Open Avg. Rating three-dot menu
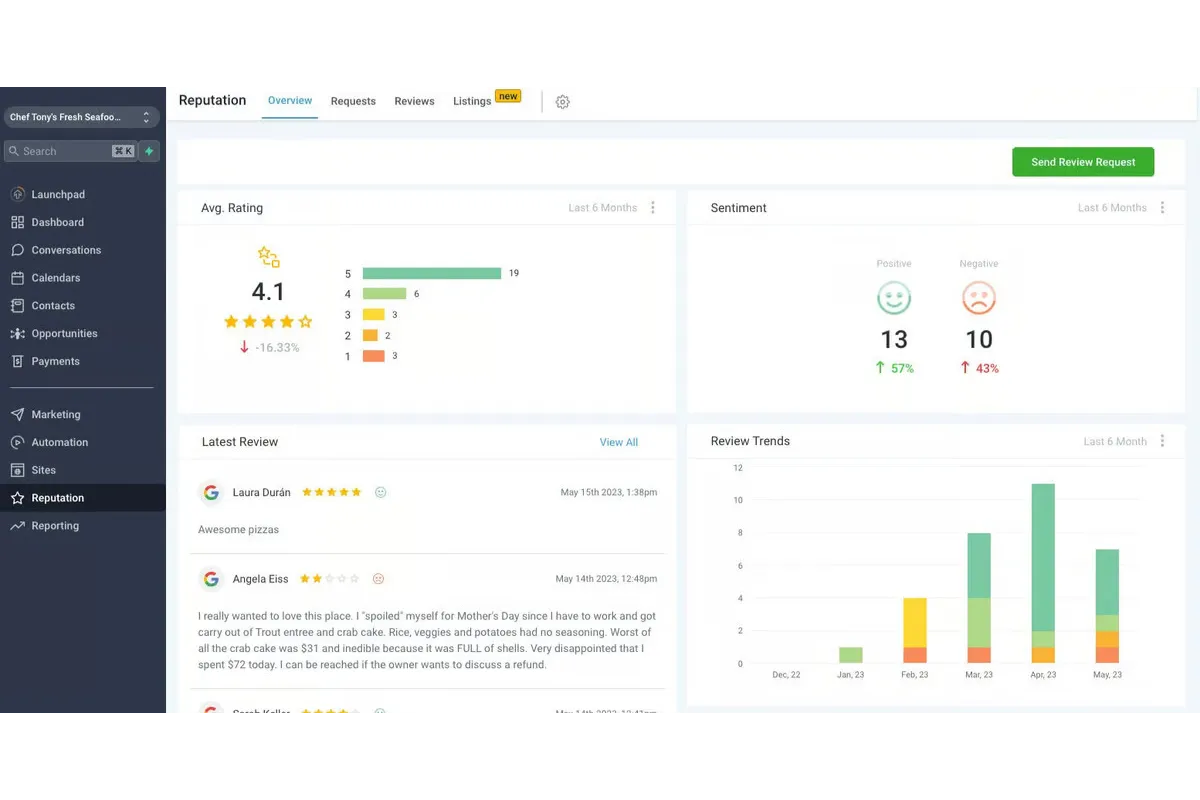 pyautogui.click(x=653, y=208)
